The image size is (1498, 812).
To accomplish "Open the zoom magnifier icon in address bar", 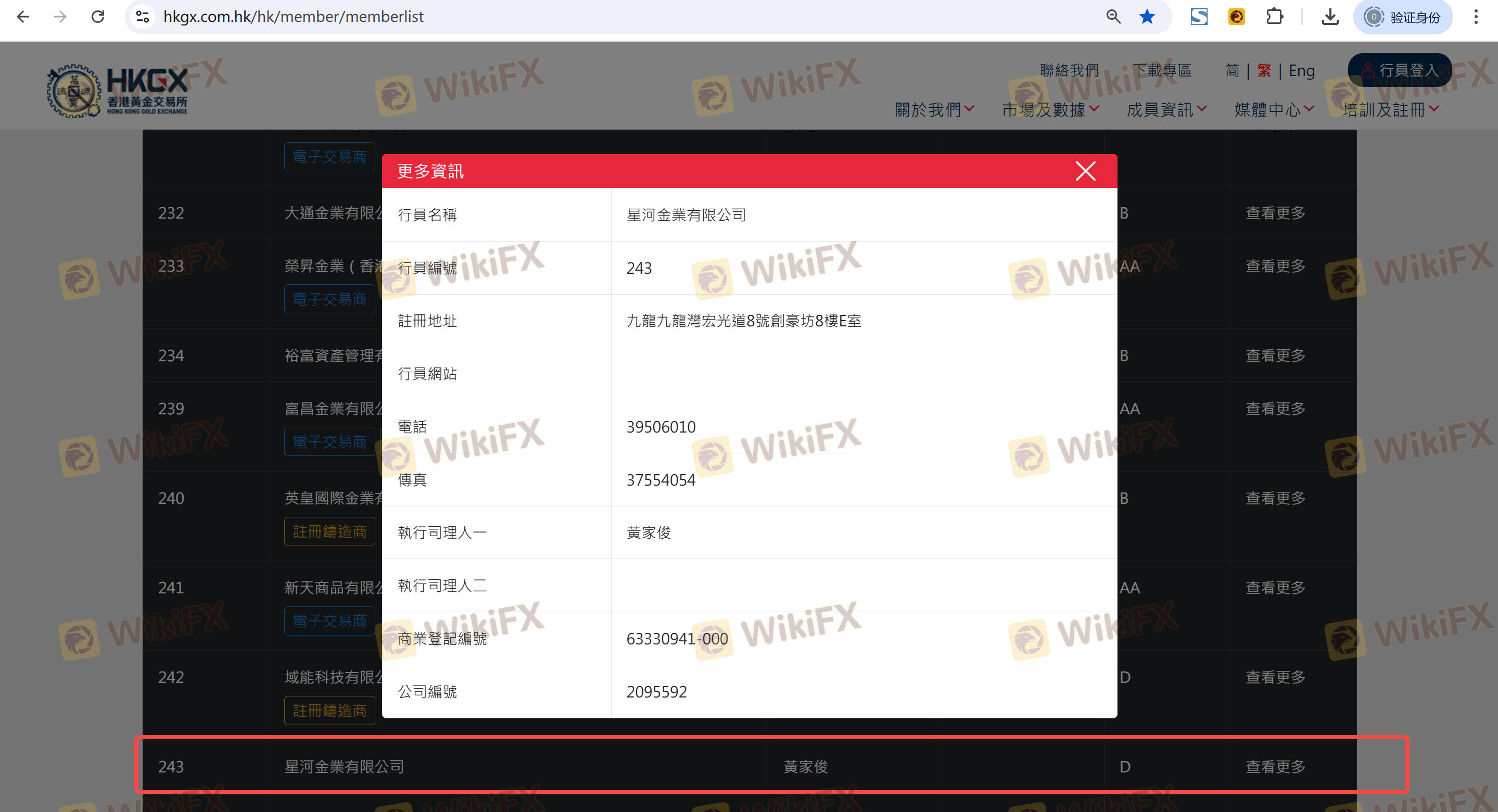I will click(1113, 17).
